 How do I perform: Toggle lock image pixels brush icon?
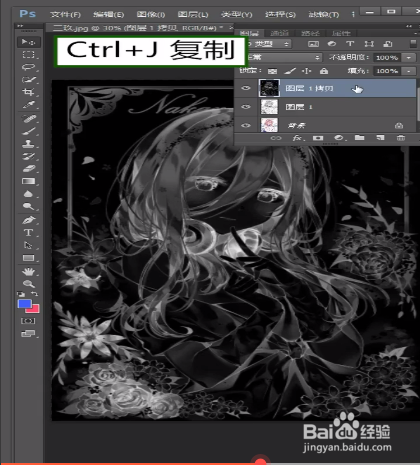coord(290,71)
